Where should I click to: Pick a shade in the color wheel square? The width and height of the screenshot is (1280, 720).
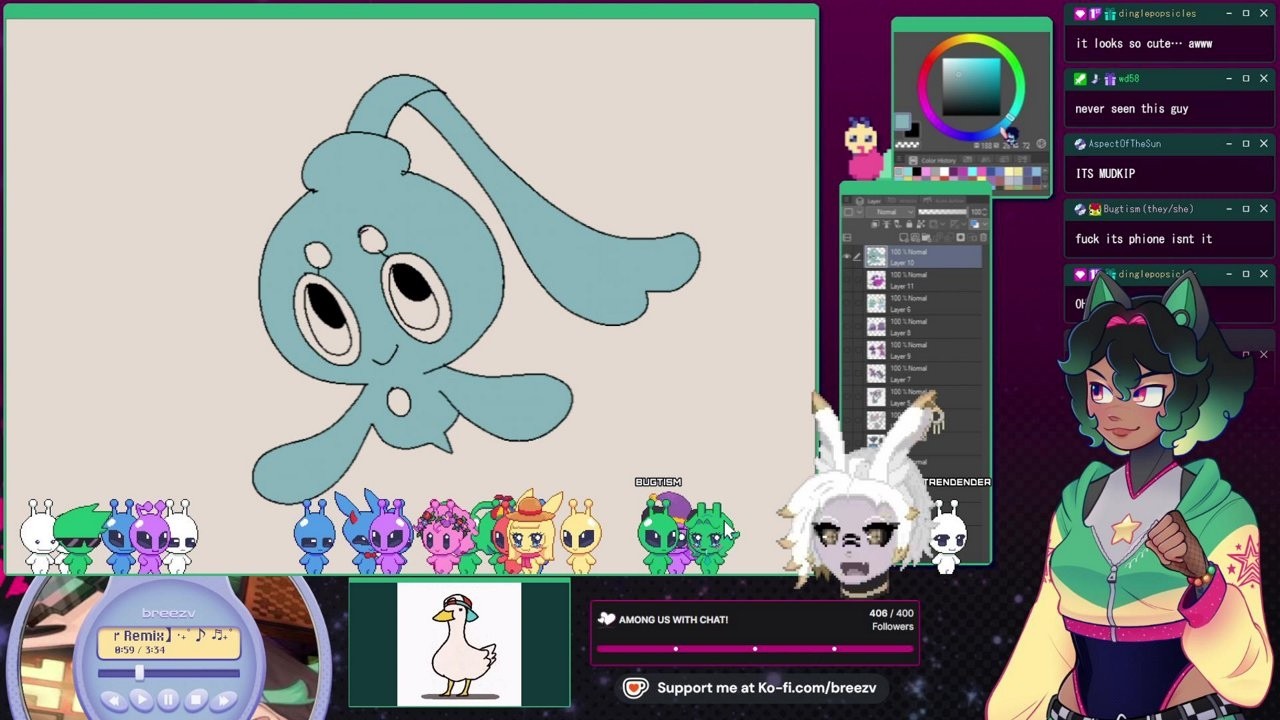(x=972, y=87)
